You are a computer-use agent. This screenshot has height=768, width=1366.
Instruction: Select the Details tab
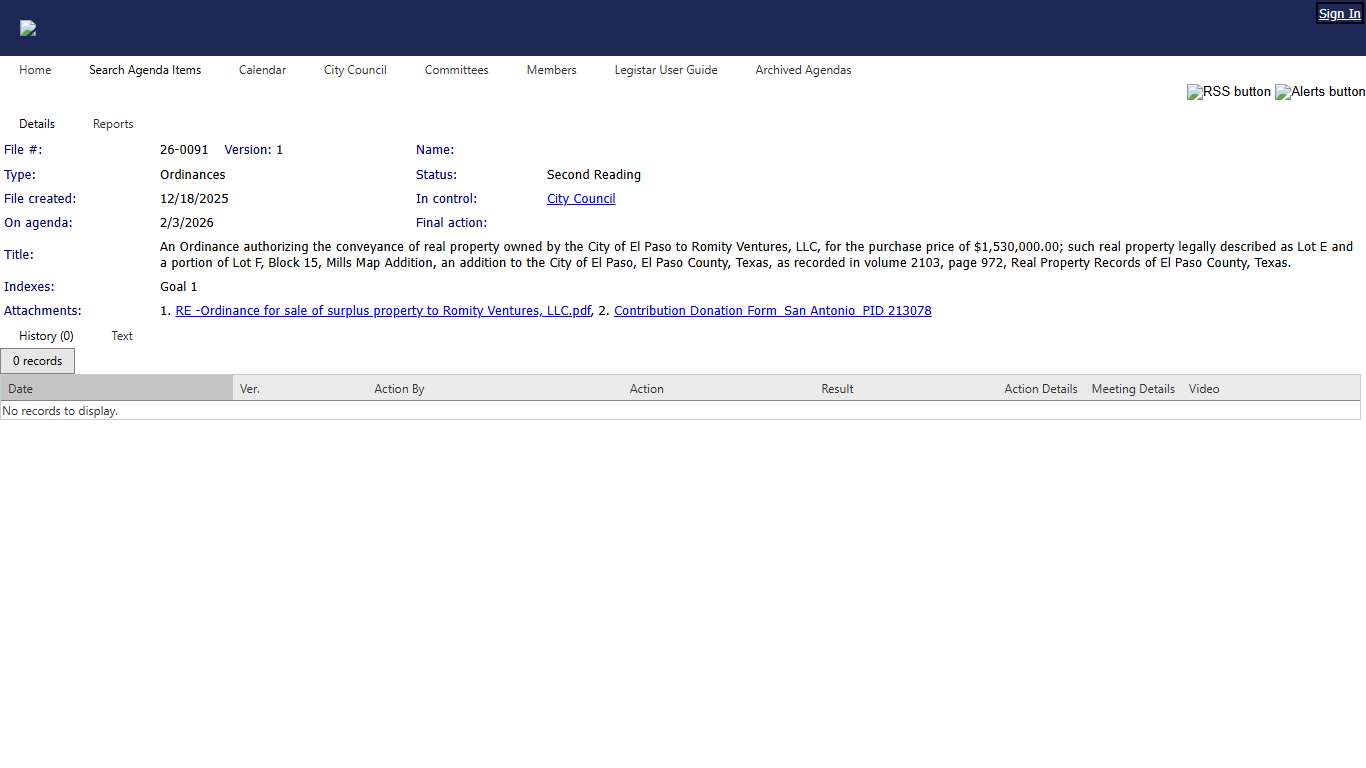click(37, 124)
